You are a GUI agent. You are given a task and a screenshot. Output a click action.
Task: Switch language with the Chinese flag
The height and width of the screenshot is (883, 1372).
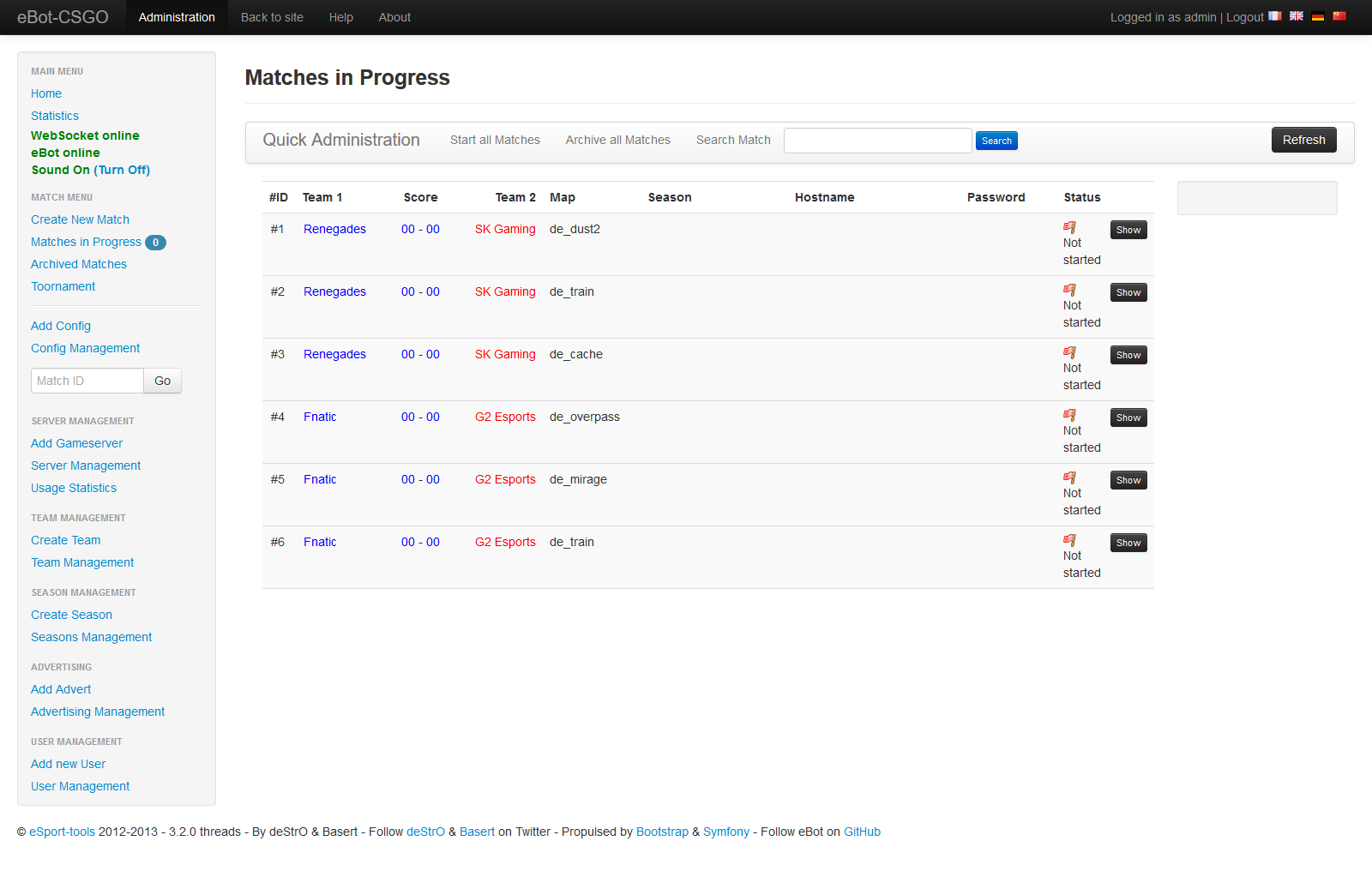[1339, 16]
